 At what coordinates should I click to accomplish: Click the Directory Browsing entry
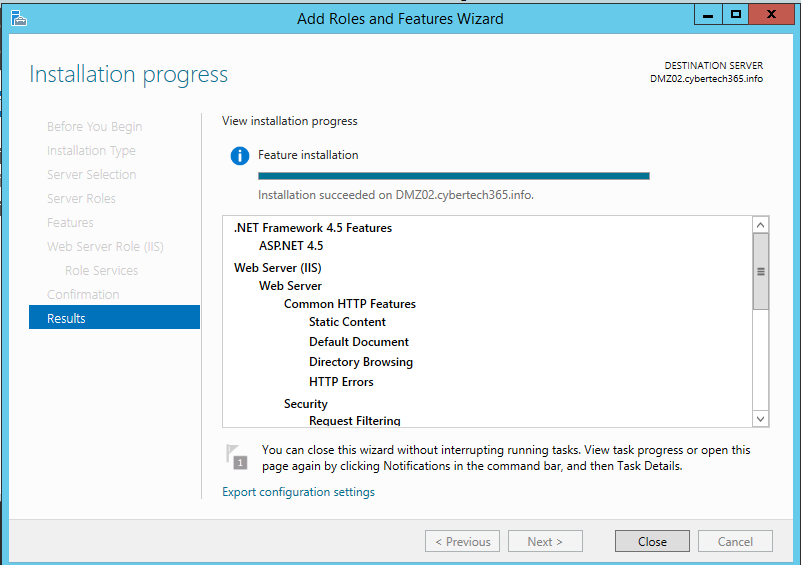pyautogui.click(x=361, y=362)
